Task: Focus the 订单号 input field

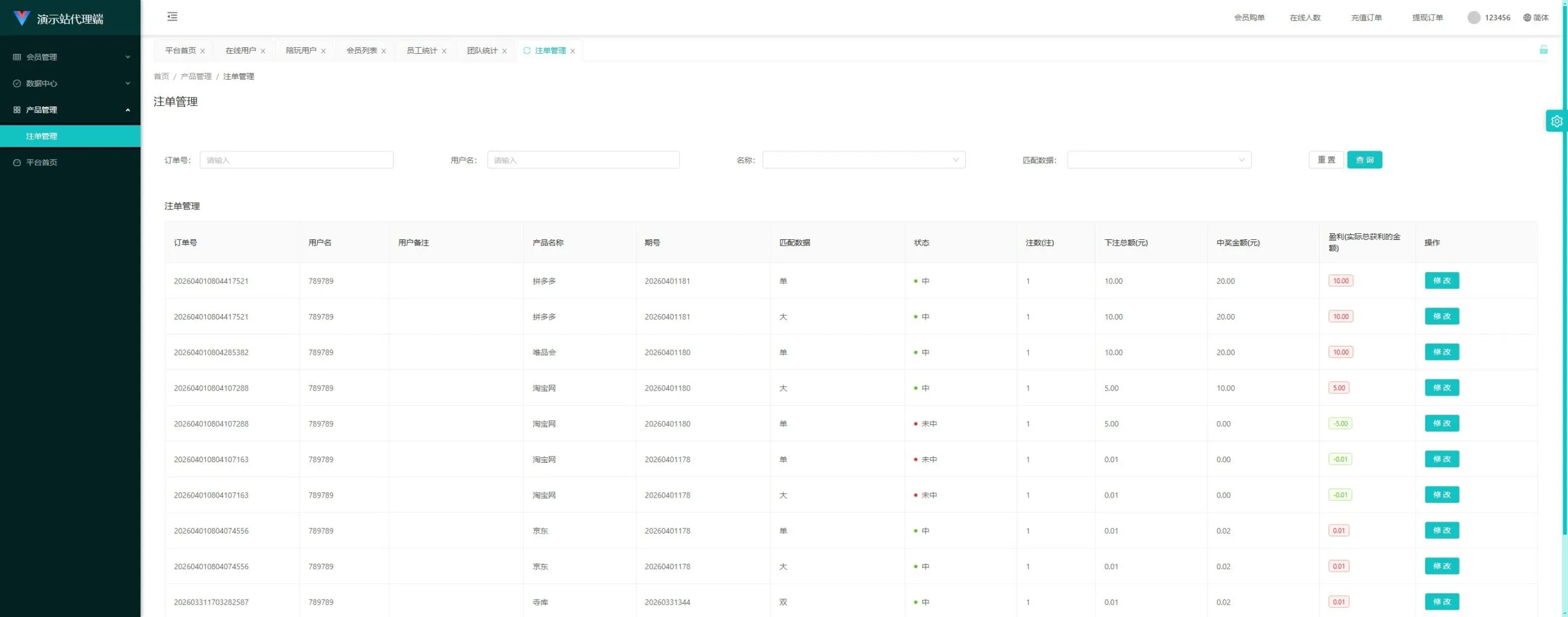Action: [296, 160]
